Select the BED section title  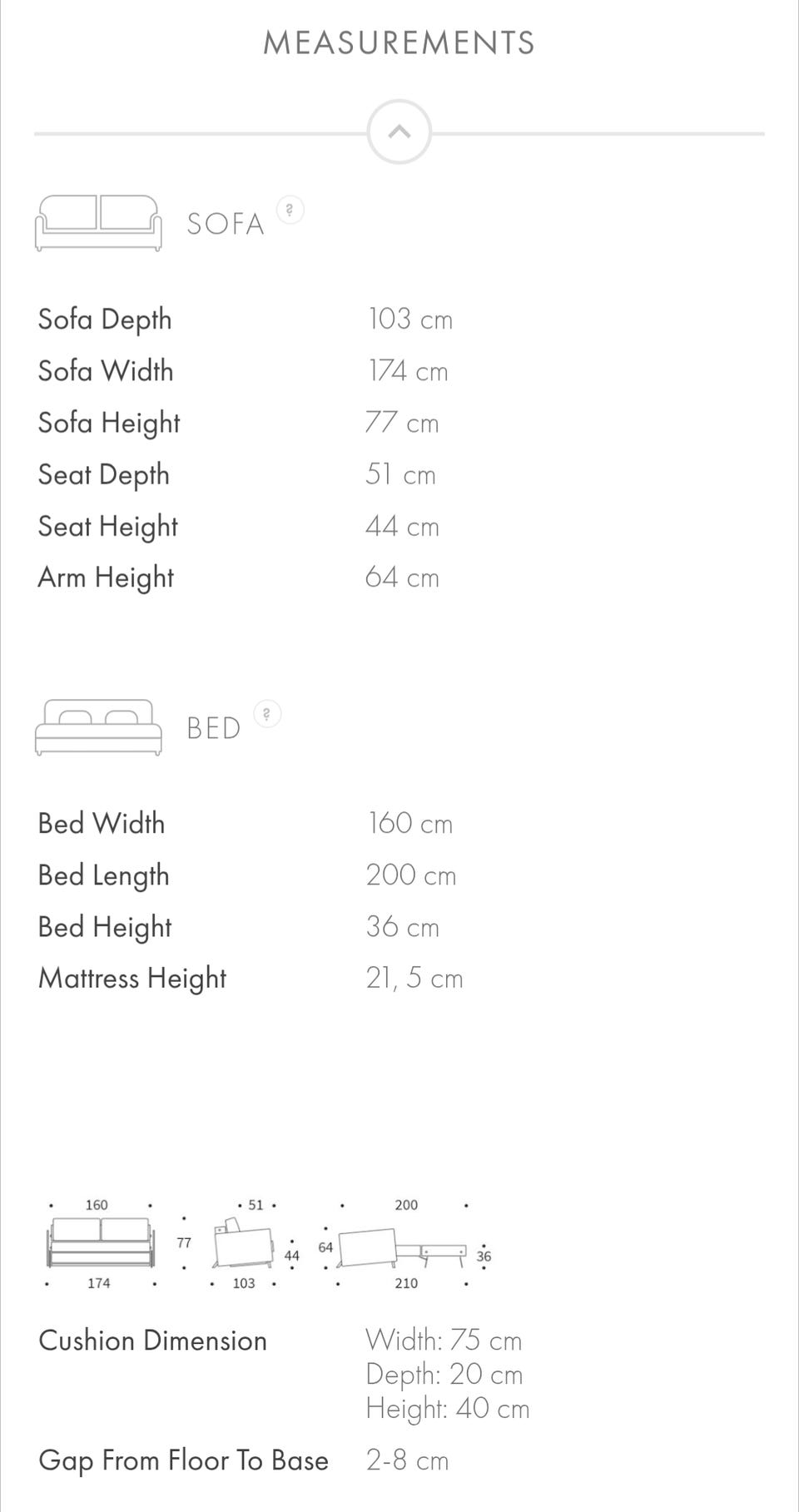pyautogui.click(x=214, y=728)
